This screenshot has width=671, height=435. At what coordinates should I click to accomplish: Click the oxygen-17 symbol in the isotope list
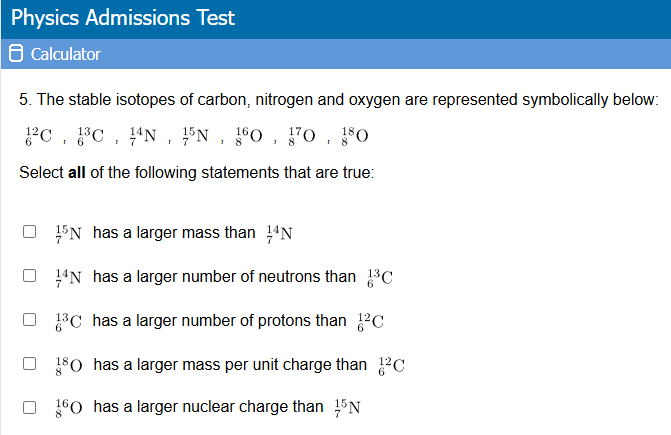coord(302,136)
